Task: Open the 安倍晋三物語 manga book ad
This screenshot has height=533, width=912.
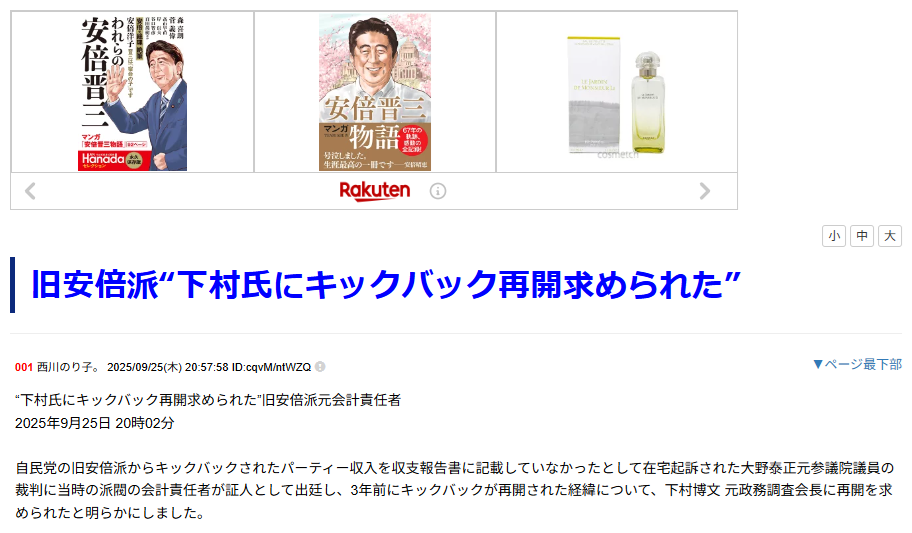Action: pos(375,93)
